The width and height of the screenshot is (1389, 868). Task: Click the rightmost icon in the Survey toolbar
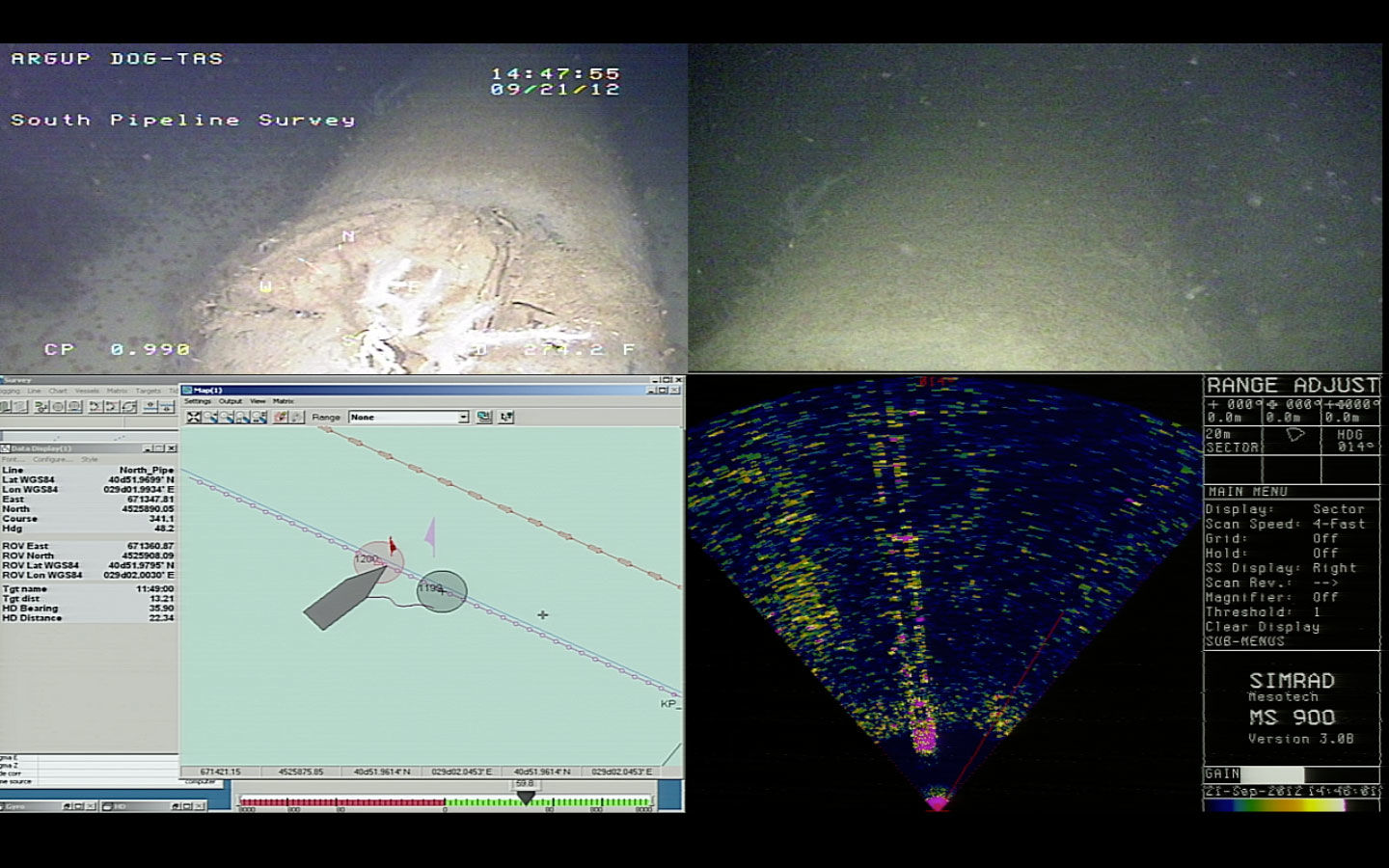coord(167,407)
